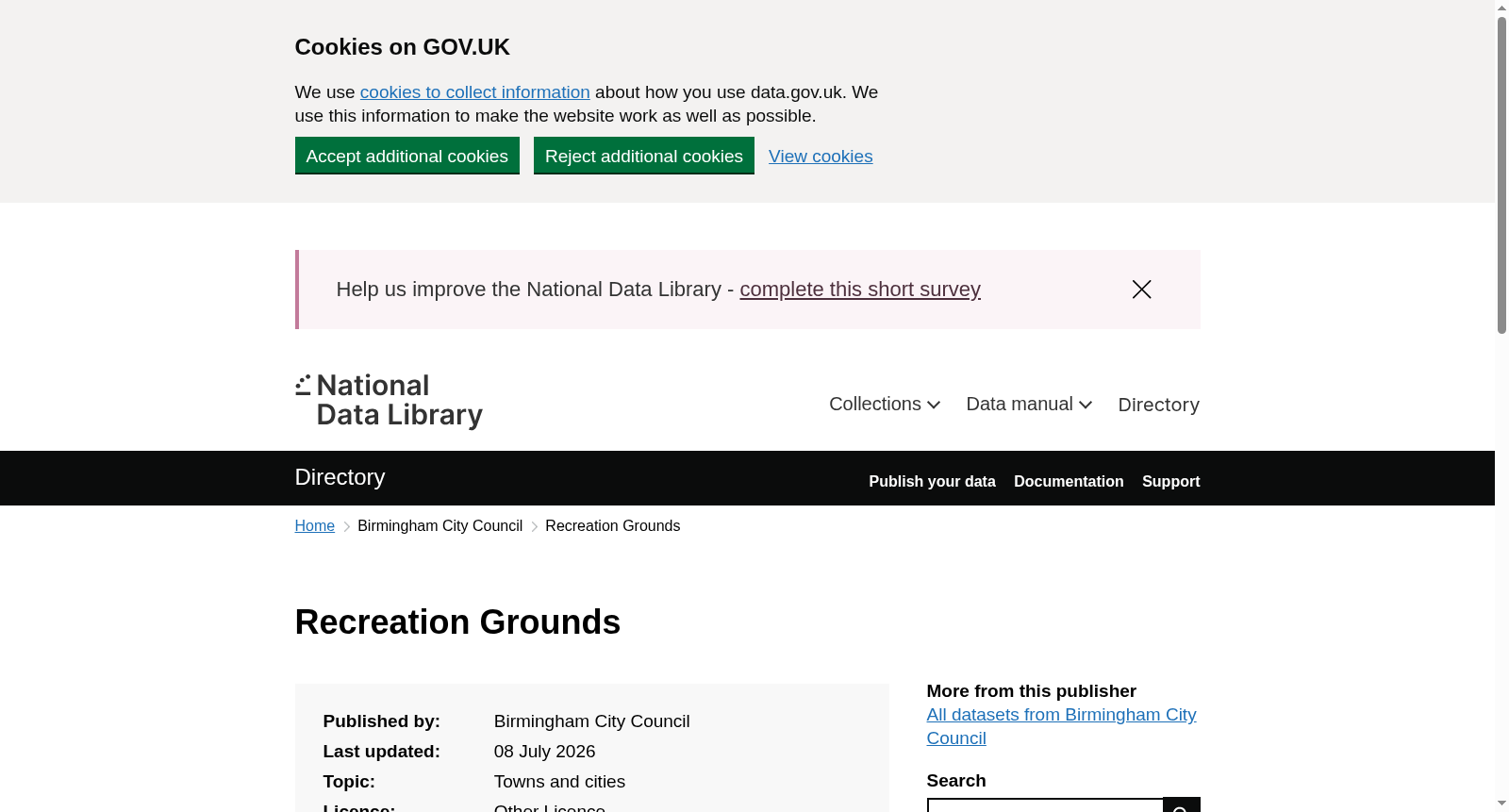Open All datasets from Birmingham City Council
The image size is (1509, 812).
click(1062, 726)
